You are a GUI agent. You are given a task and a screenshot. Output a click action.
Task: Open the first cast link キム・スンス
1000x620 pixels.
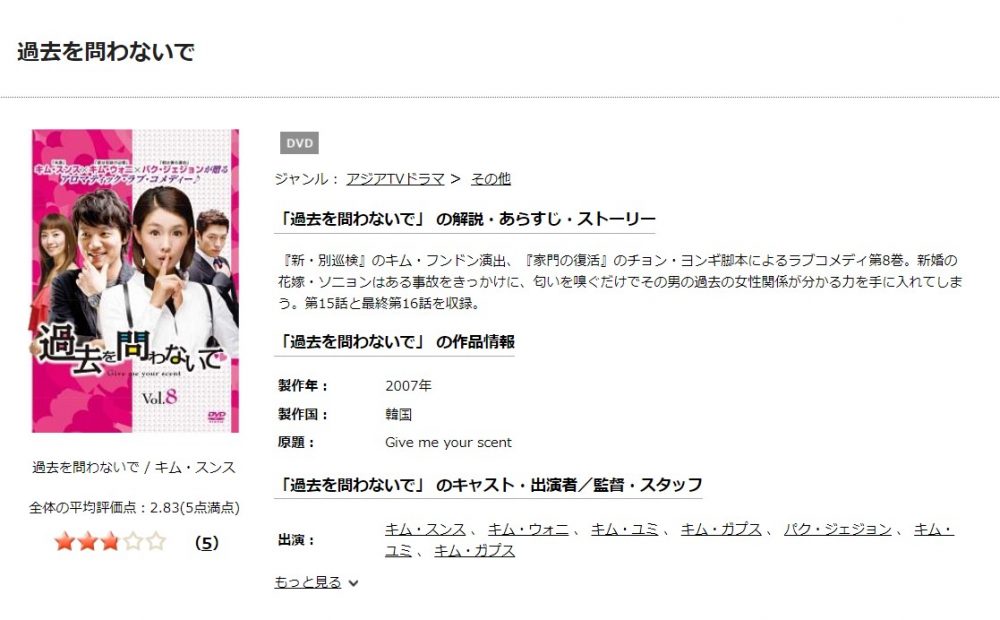pos(425,529)
